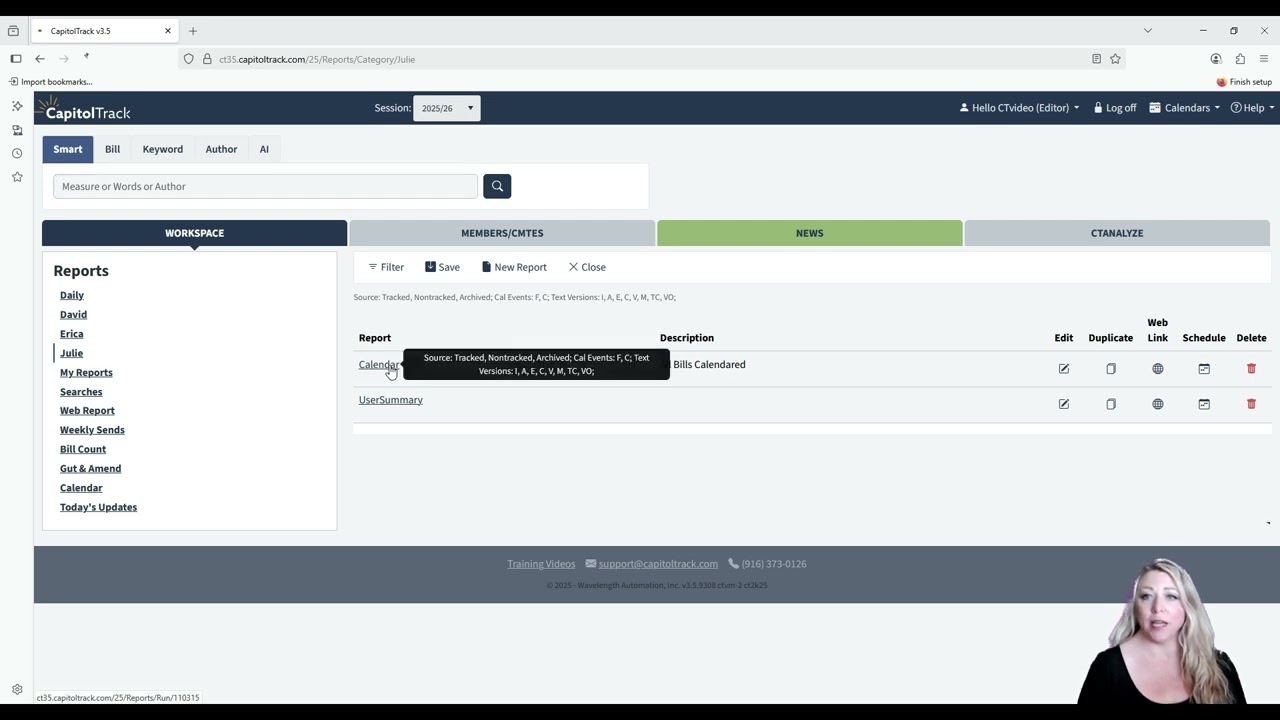The width and height of the screenshot is (1280, 720).
Task: Open a new browser tab
Action: tap(193, 31)
